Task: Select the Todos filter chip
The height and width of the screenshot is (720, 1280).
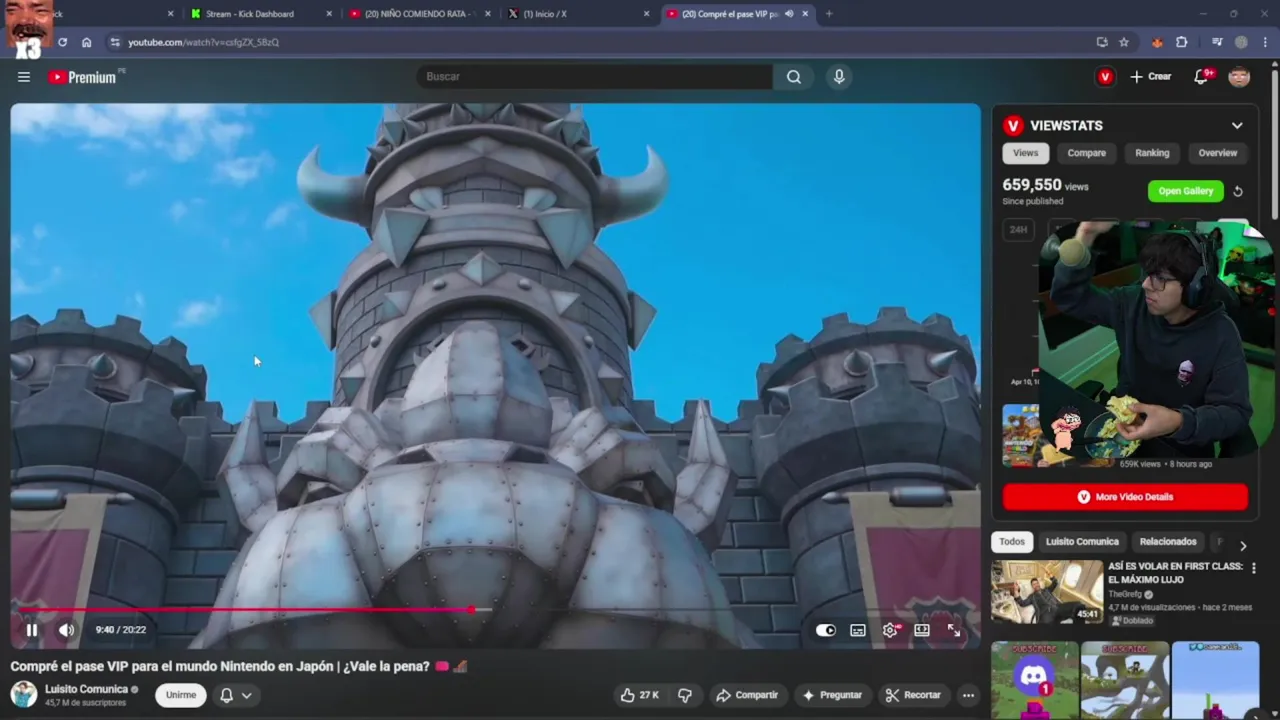Action: 1012,542
